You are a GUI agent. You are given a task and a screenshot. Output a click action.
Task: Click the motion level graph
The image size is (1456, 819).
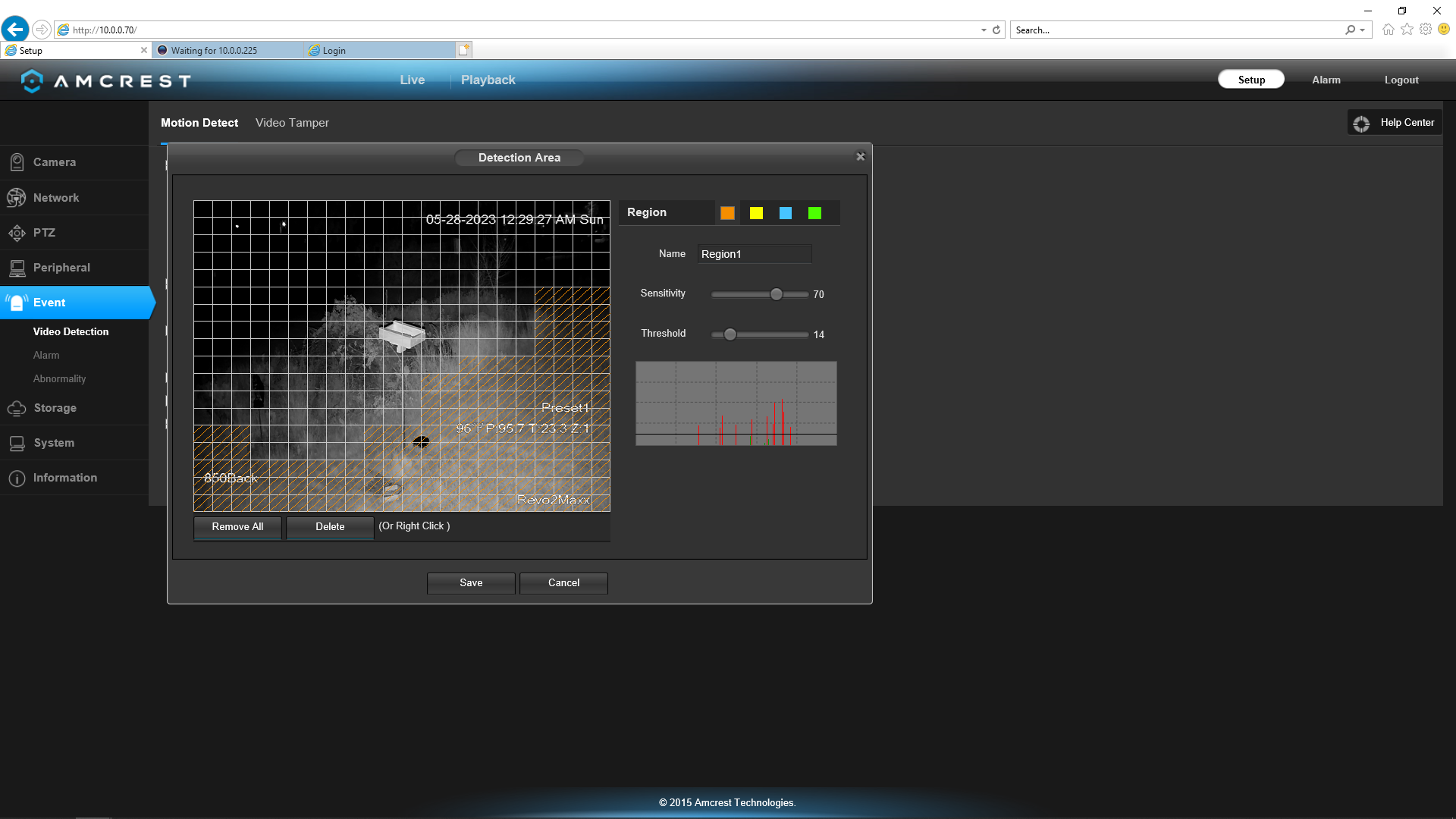[736, 403]
